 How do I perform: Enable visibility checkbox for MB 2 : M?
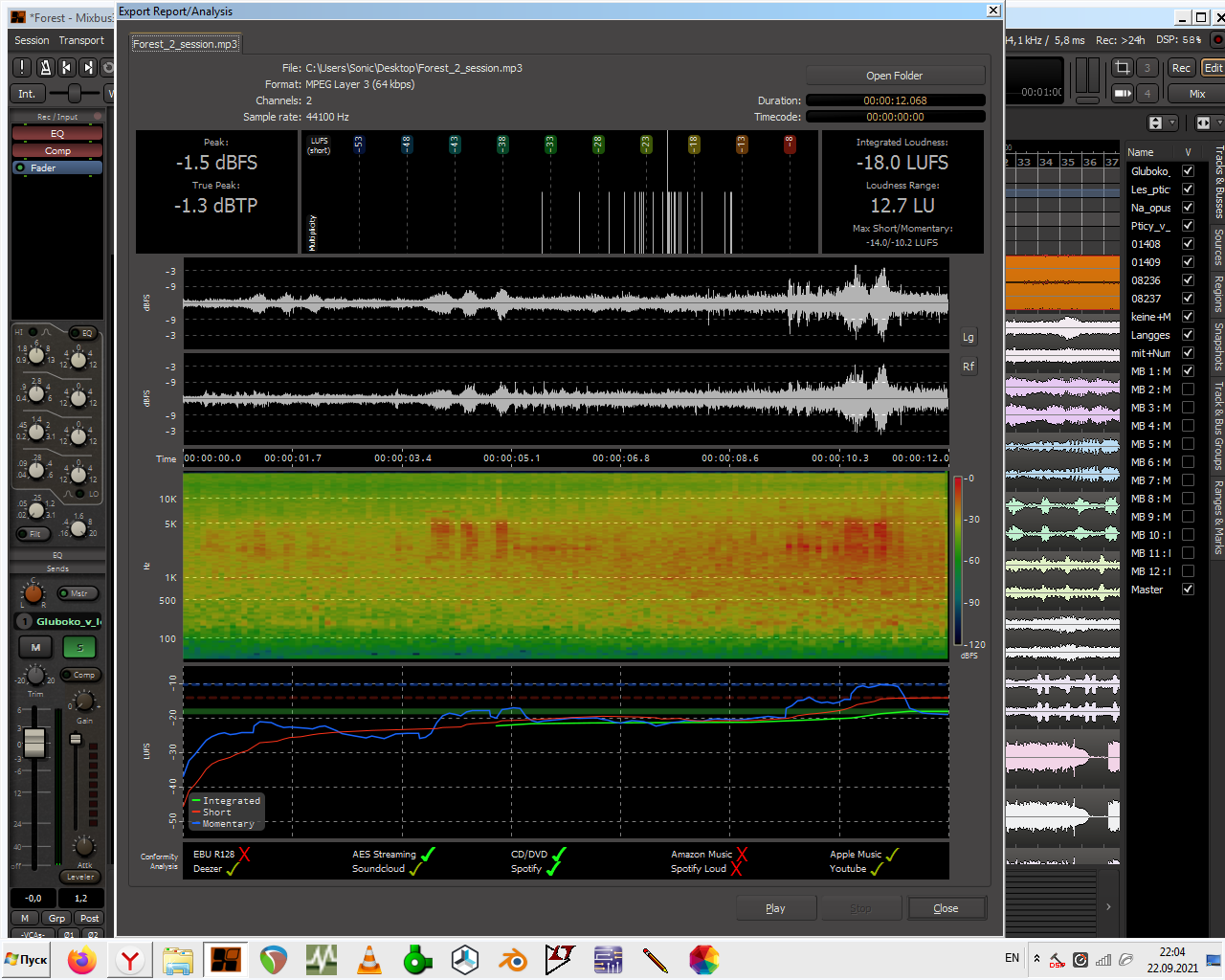pos(1188,390)
